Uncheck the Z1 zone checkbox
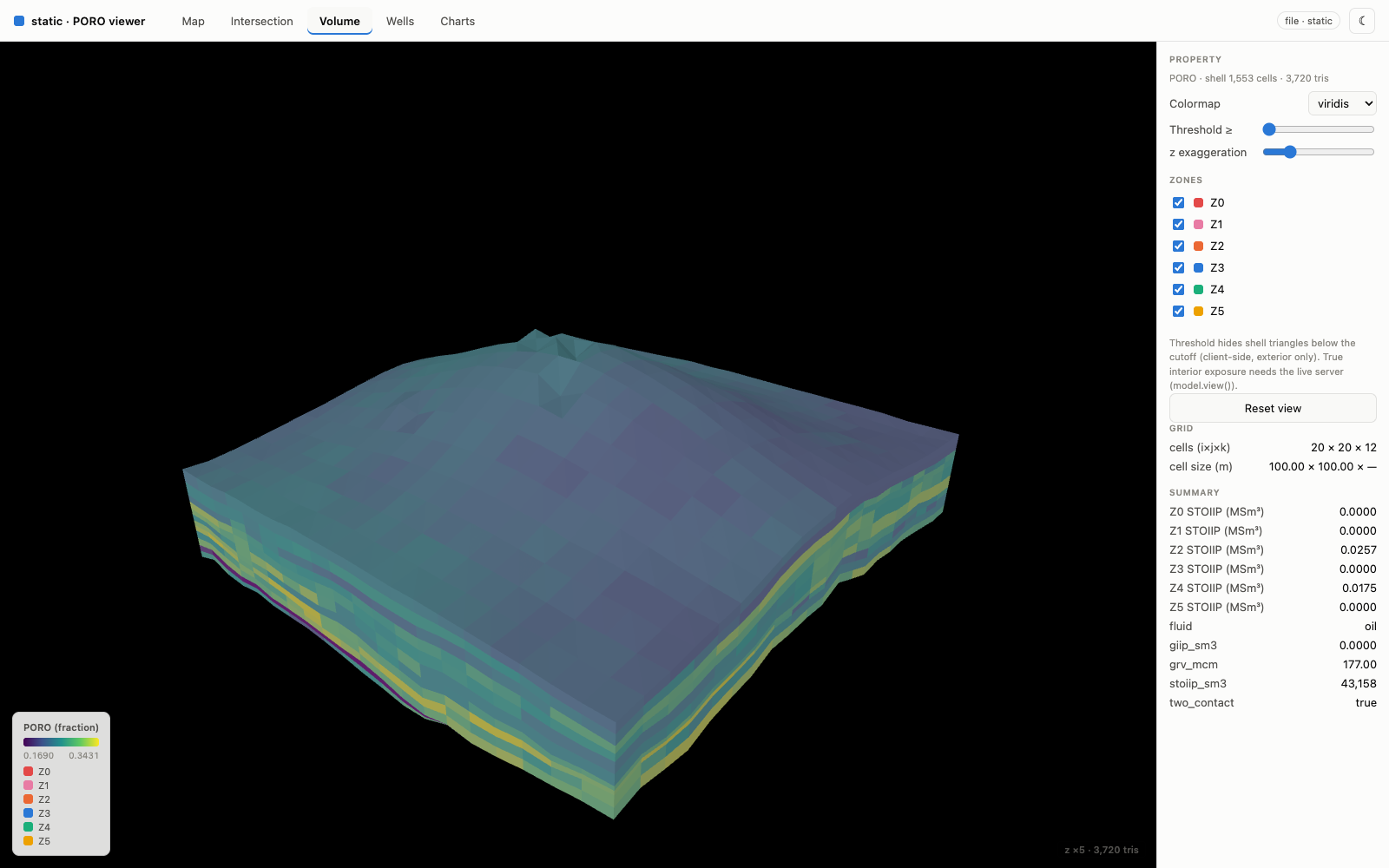1389x868 pixels. click(1178, 224)
